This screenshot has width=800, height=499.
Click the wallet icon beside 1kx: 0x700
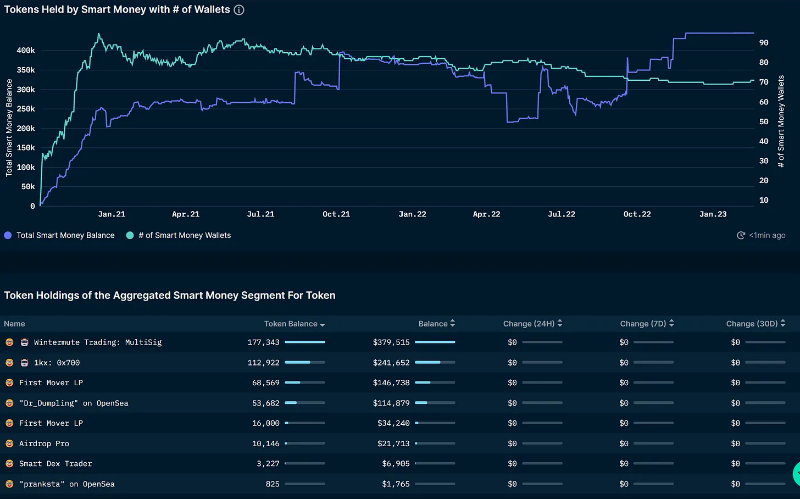[24, 362]
